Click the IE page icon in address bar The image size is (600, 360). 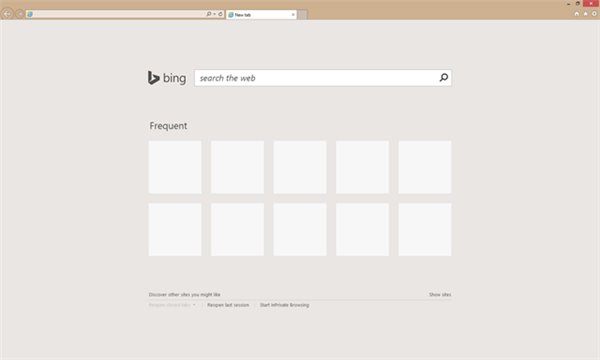pos(30,14)
